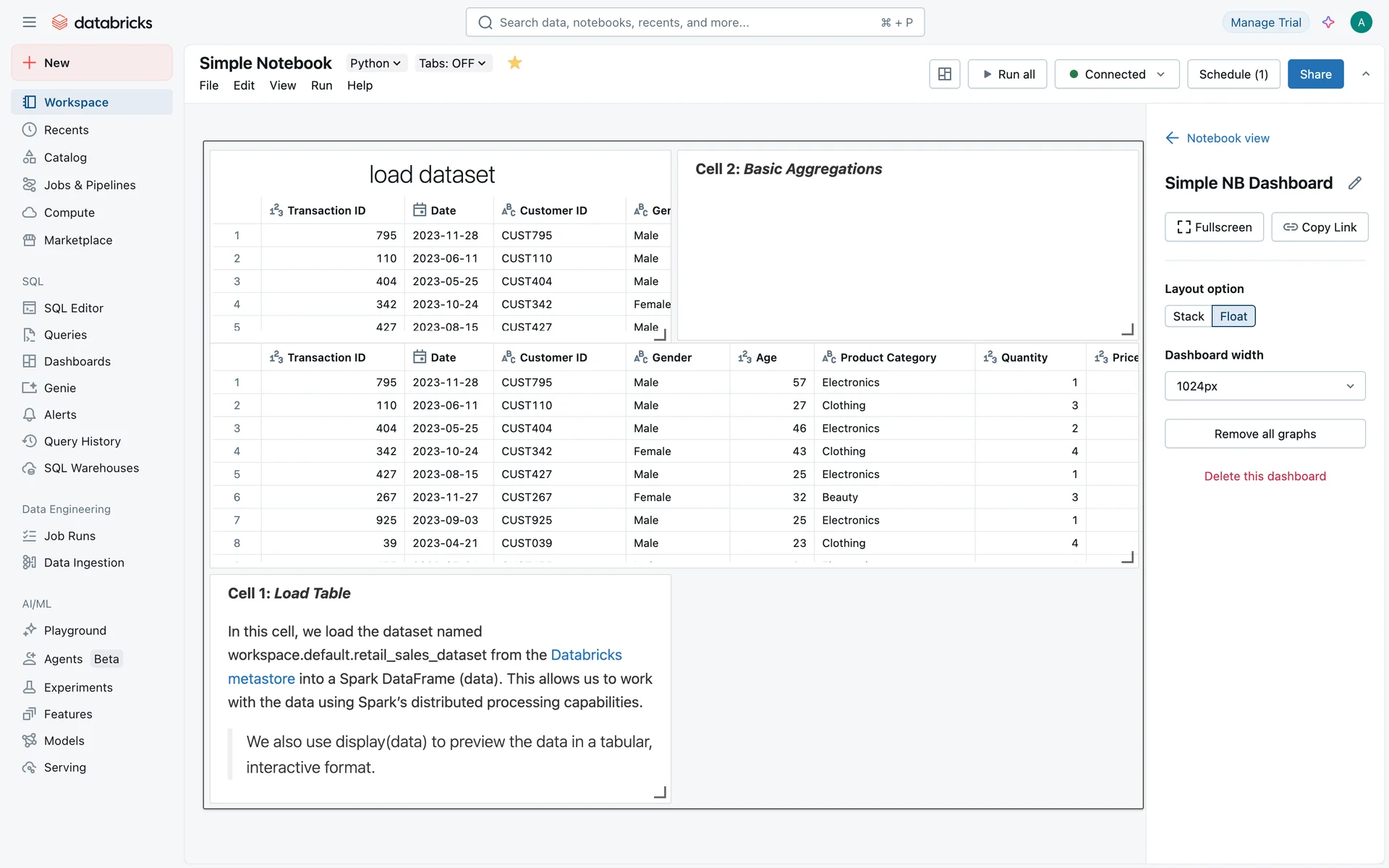Click the hamburger menu icon

[29, 22]
